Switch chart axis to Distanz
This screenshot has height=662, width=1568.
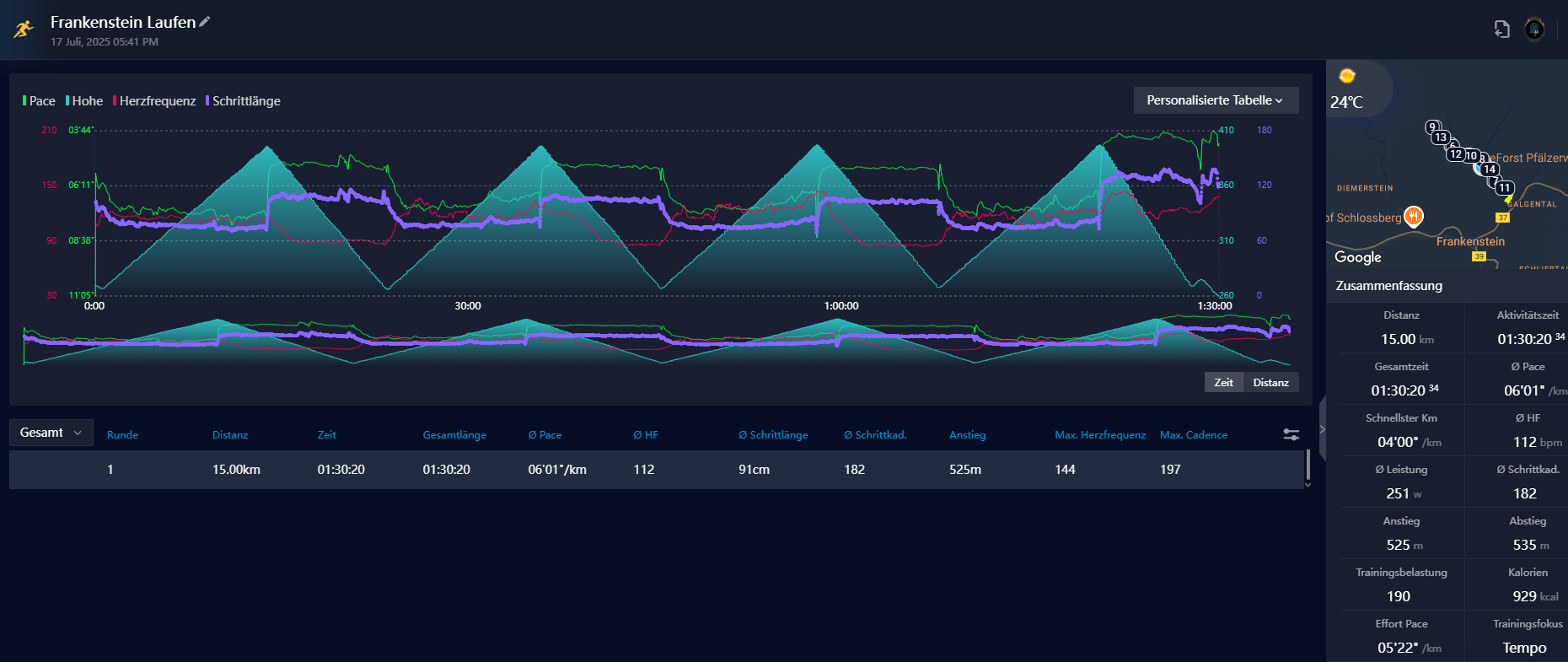pos(1270,382)
